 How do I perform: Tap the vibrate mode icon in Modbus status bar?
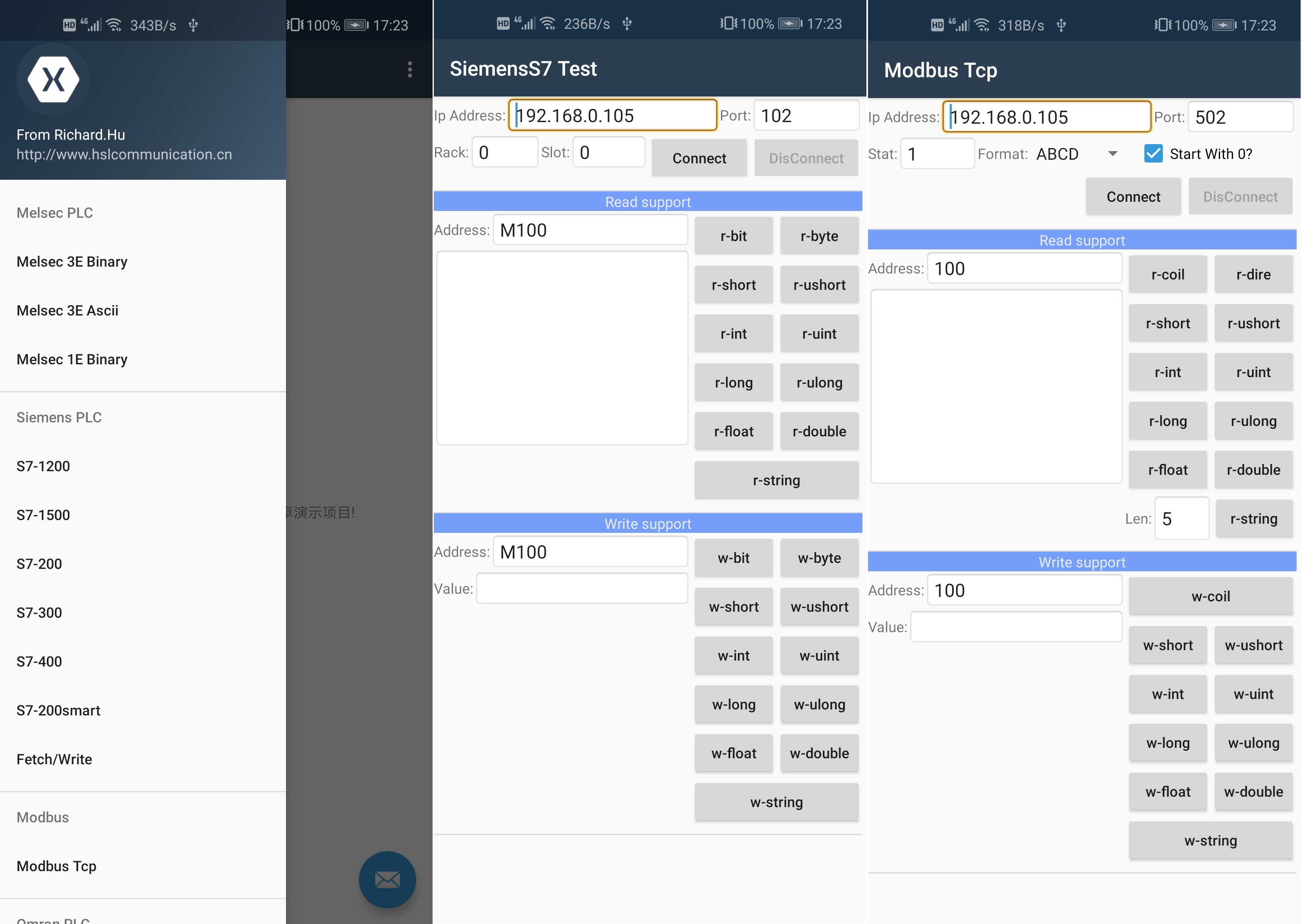[x=1163, y=25]
